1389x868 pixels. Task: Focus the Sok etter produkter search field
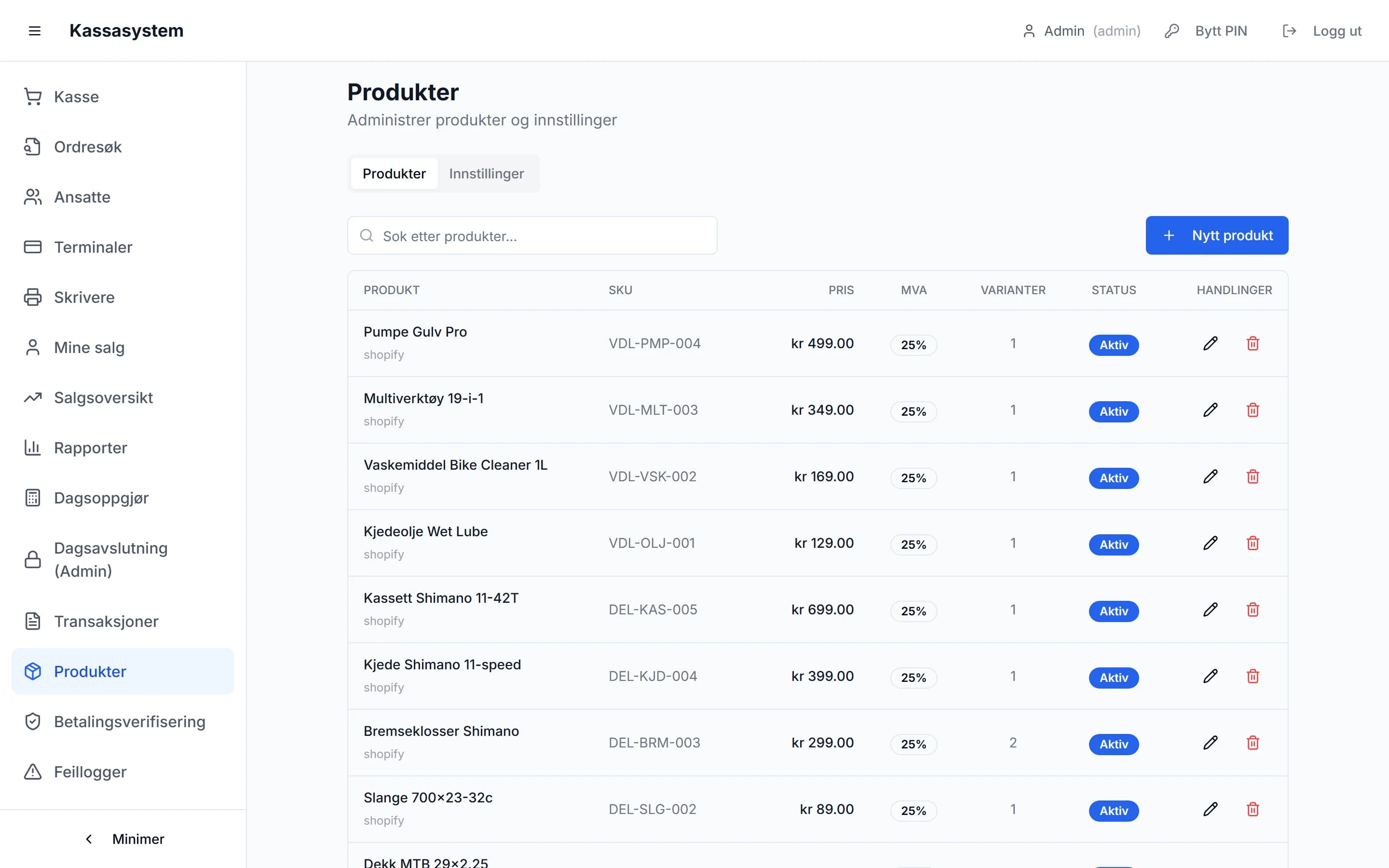coord(532,235)
